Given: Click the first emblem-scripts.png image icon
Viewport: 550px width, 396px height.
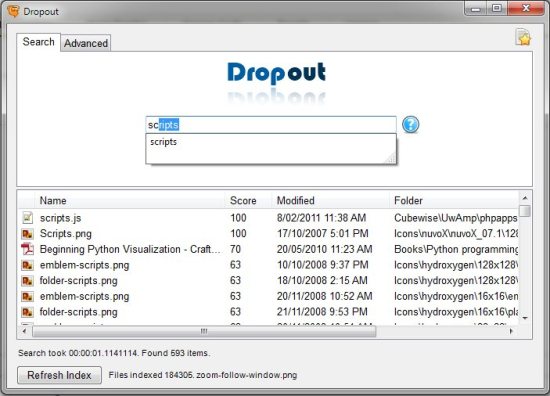Looking at the screenshot, I should (x=27, y=265).
